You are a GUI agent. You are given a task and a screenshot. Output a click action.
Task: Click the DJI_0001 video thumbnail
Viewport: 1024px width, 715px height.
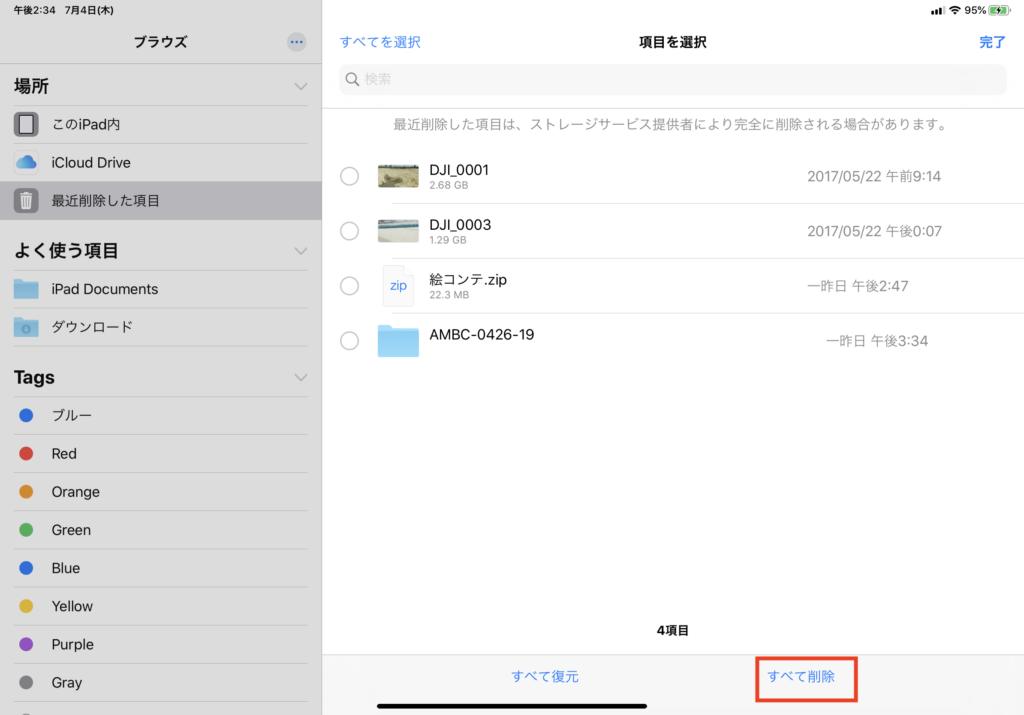coord(398,176)
